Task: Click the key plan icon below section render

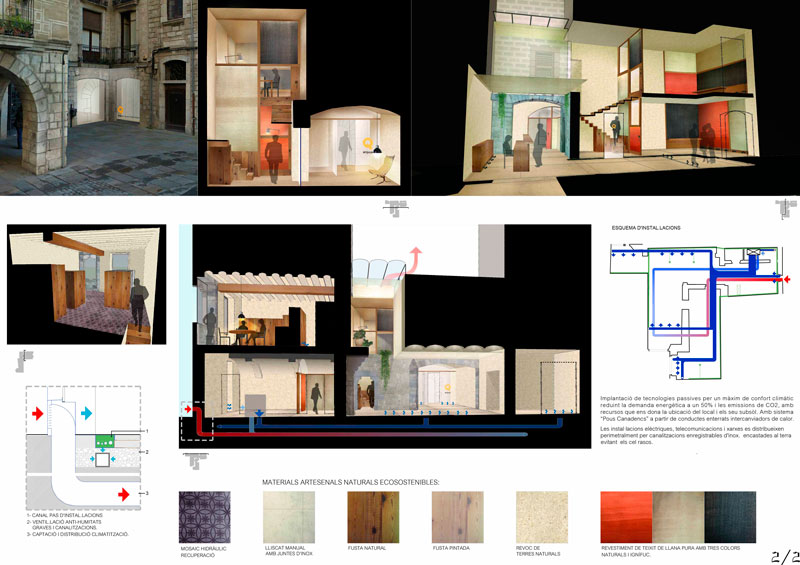Action: (x=396, y=208)
